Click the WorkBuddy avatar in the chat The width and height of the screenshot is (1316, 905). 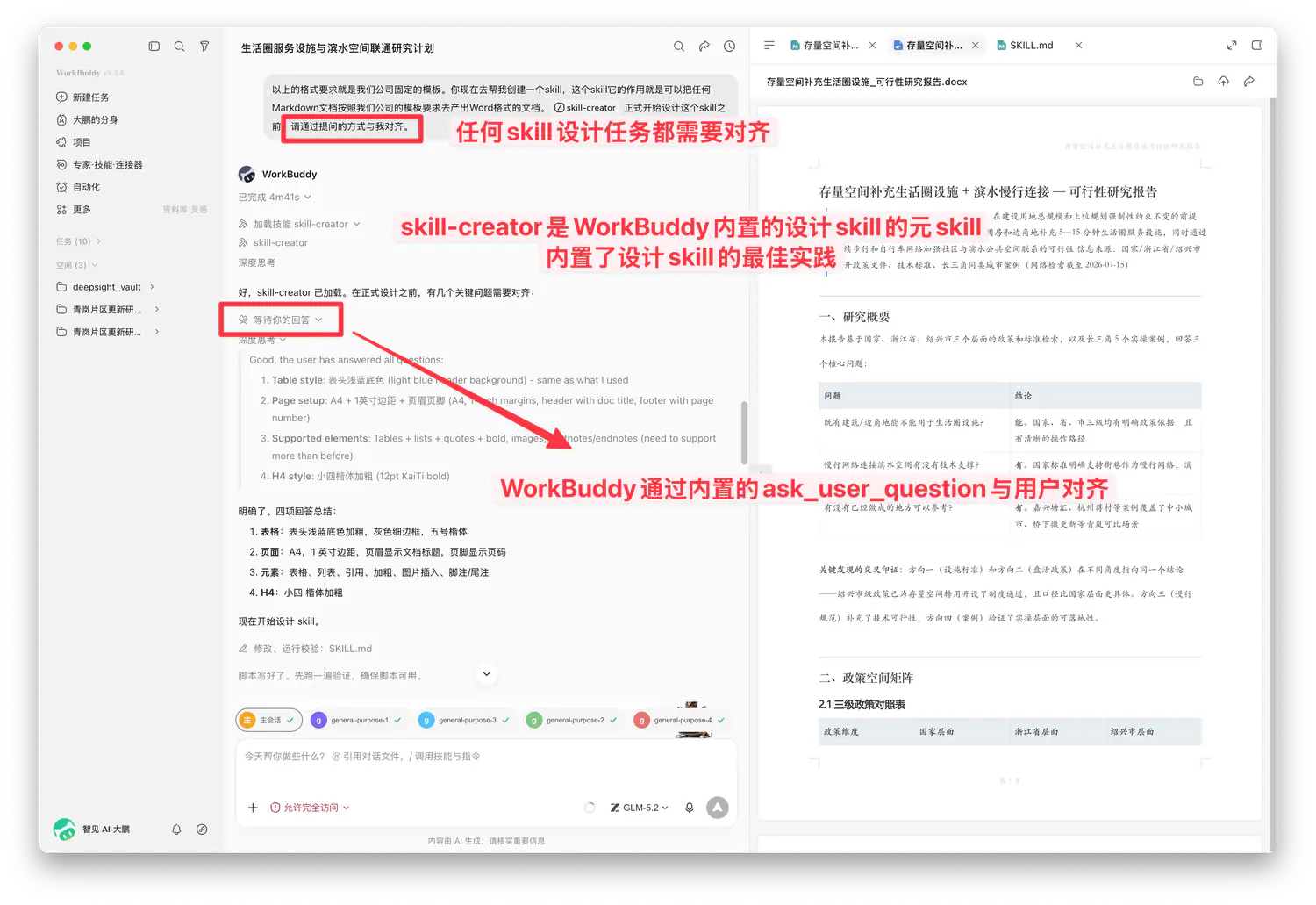(247, 174)
